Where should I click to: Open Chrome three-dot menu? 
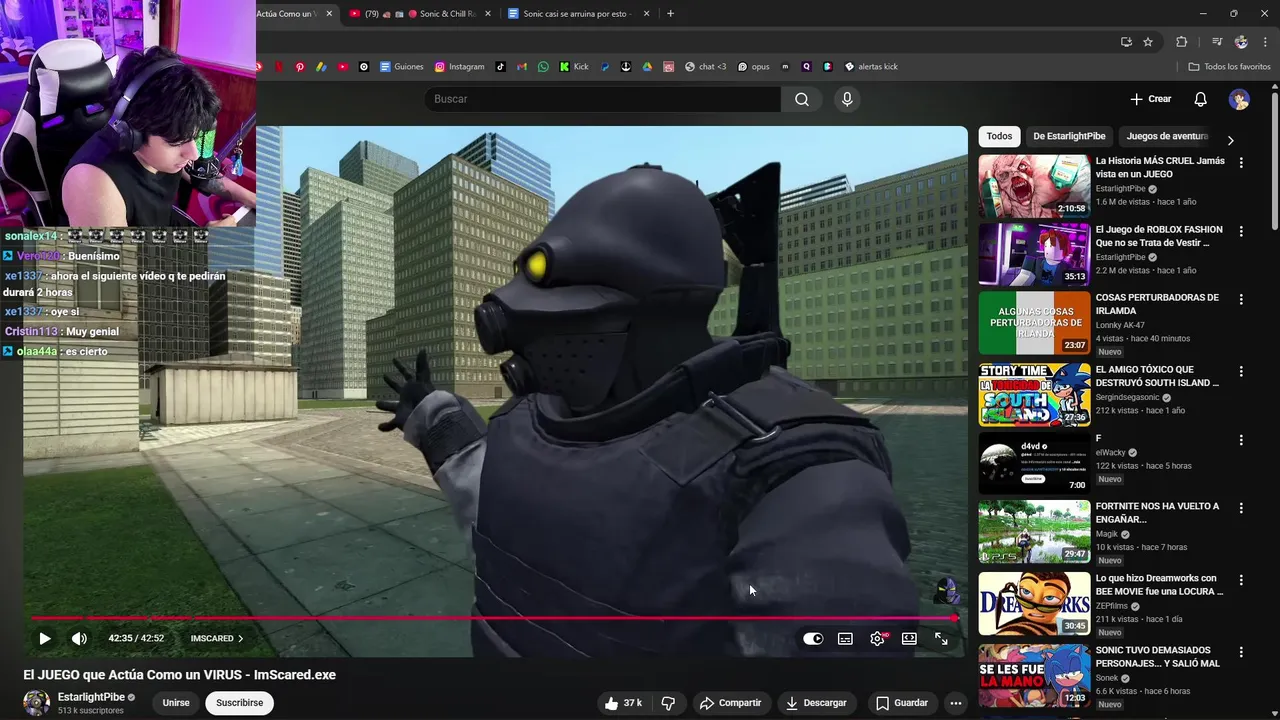1265,42
